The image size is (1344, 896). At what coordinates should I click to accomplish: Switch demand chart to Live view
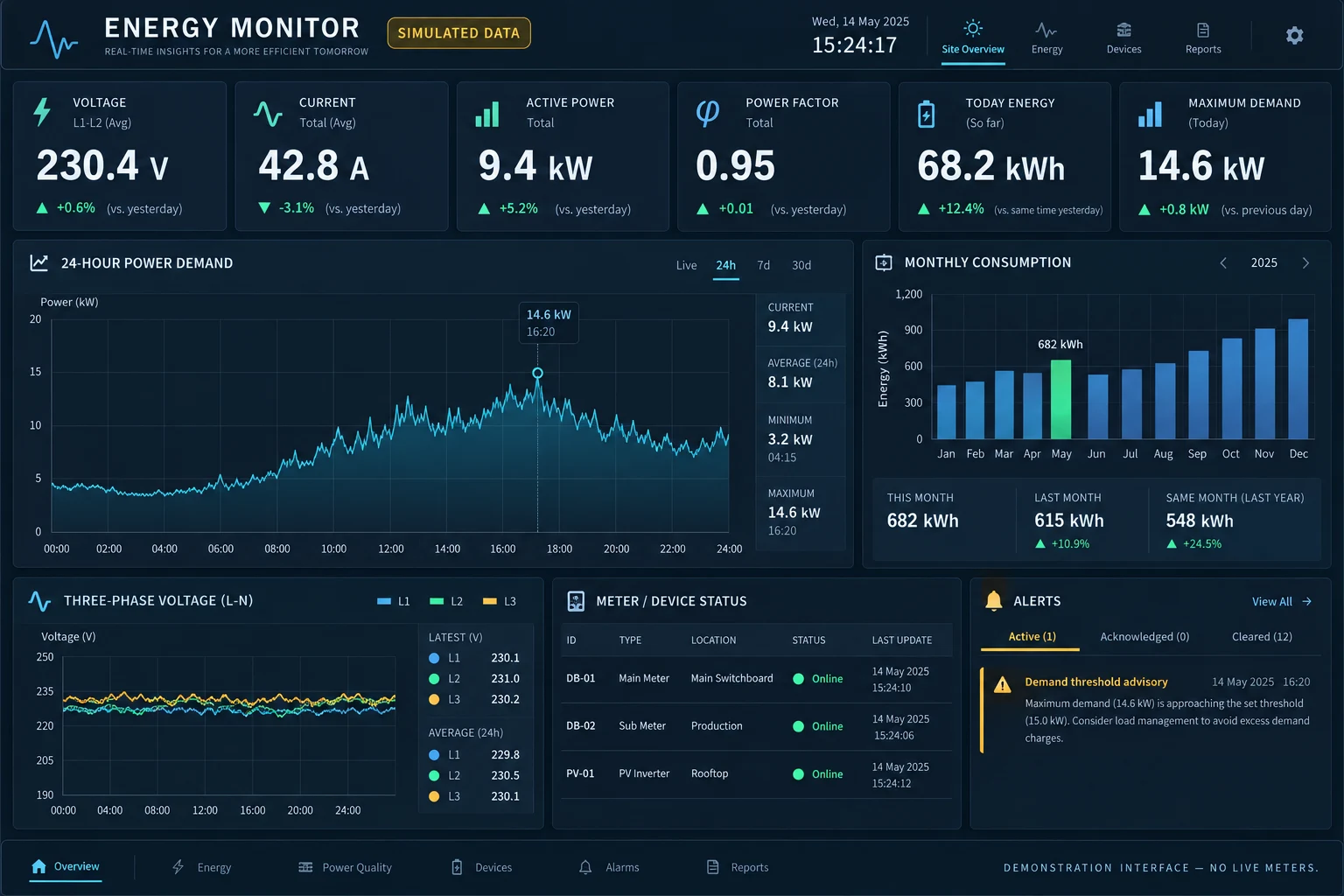(x=687, y=265)
